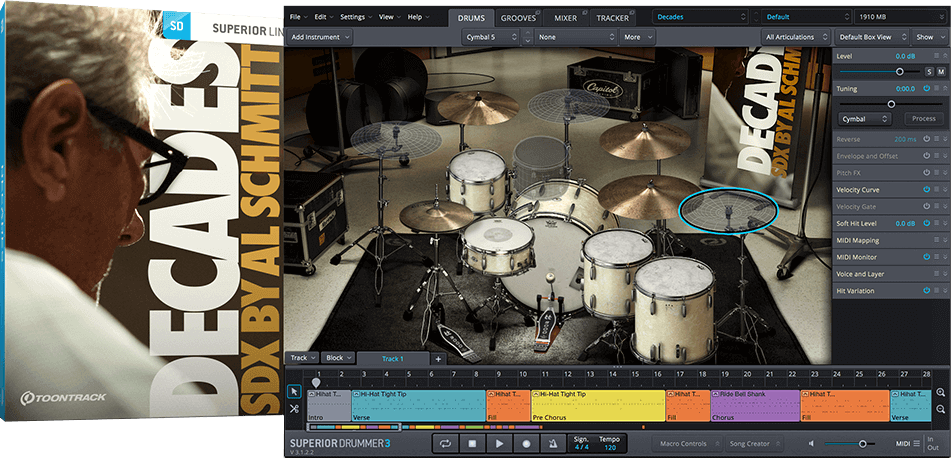951x458 pixels.
Task: Select the highlighted Cymbal 5 on the kit
Action: pos(728,210)
